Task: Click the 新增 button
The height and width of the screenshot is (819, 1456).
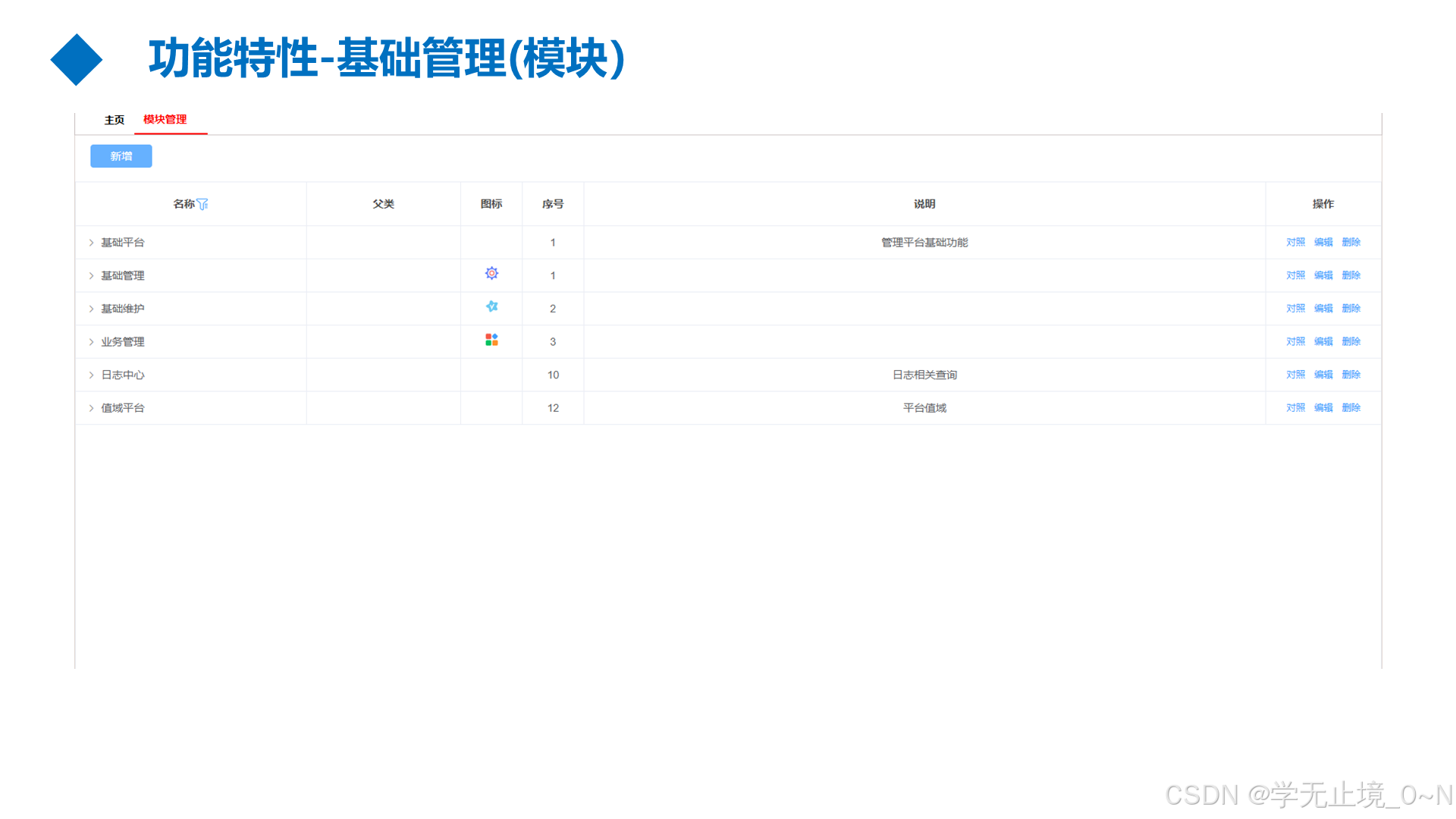Action: coord(121,155)
